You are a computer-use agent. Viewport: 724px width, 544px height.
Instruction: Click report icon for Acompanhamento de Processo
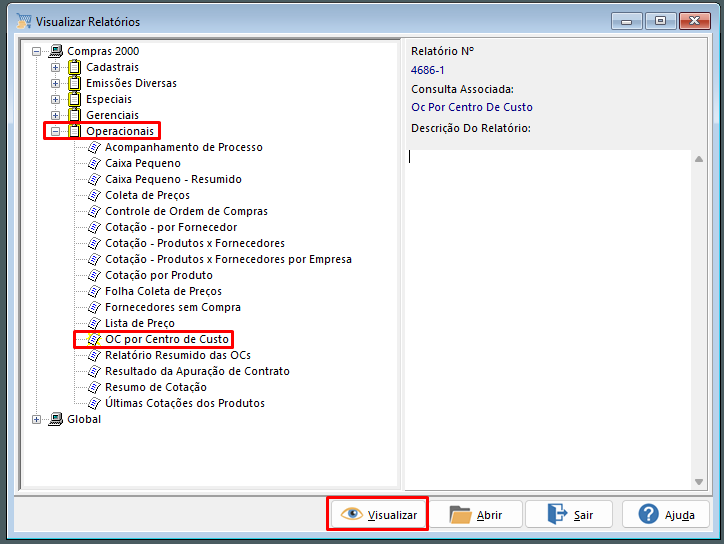94,147
